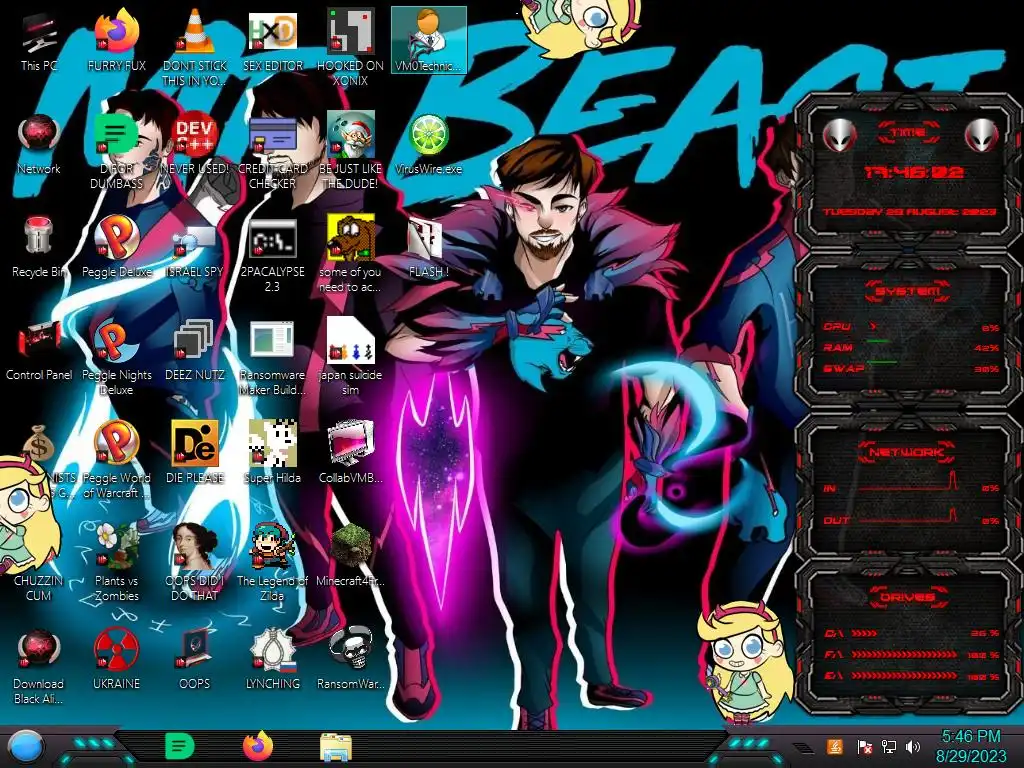This screenshot has height=768, width=1024.
Task: Launch the Firefox desktop shortcut icon
Action: (x=116, y=31)
